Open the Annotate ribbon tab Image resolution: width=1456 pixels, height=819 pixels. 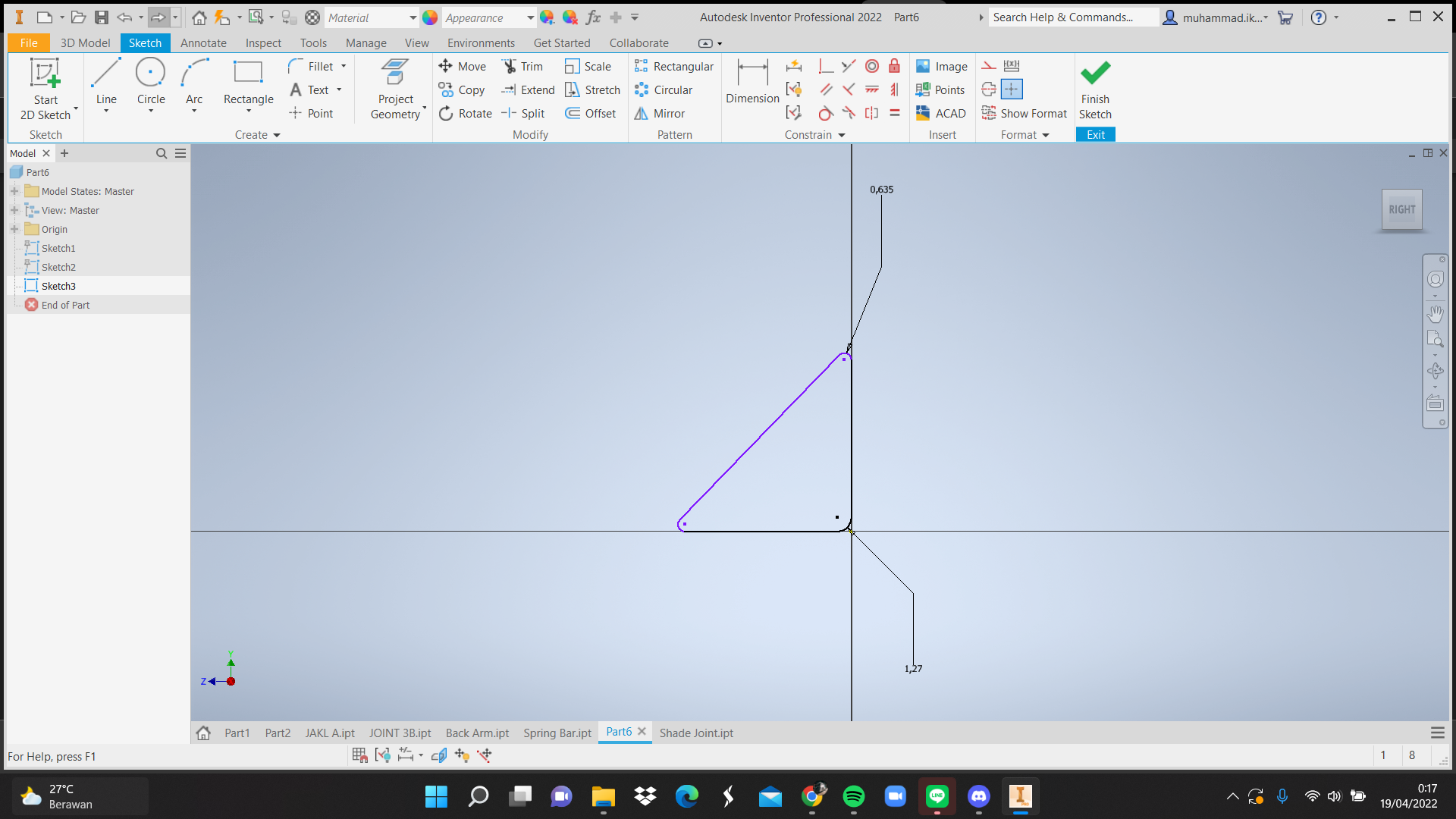click(x=203, y=43)
